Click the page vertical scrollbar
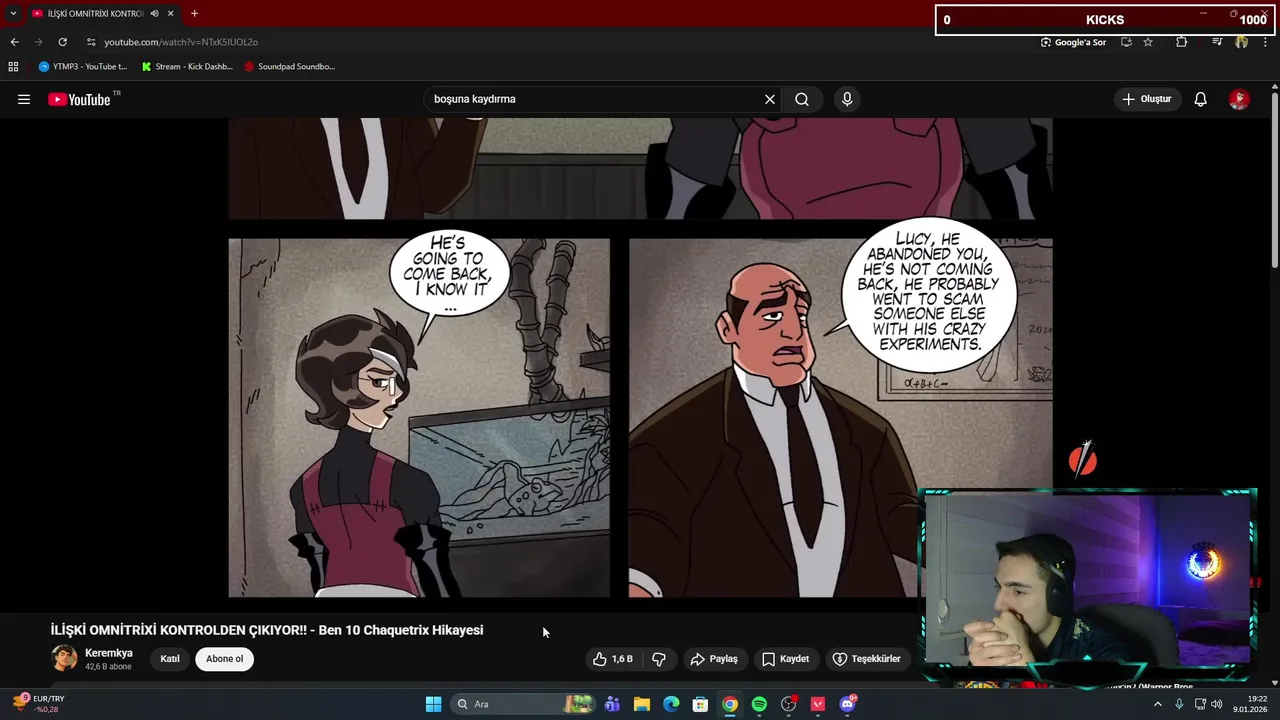This screenshot has width=1280, height=720. (1275, 180)
